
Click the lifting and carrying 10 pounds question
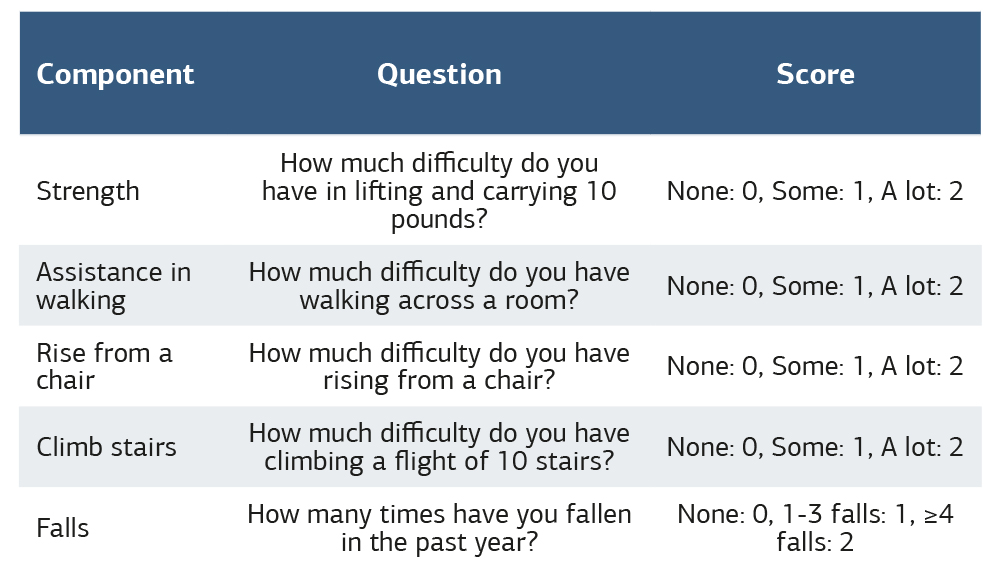pos(439,191)
